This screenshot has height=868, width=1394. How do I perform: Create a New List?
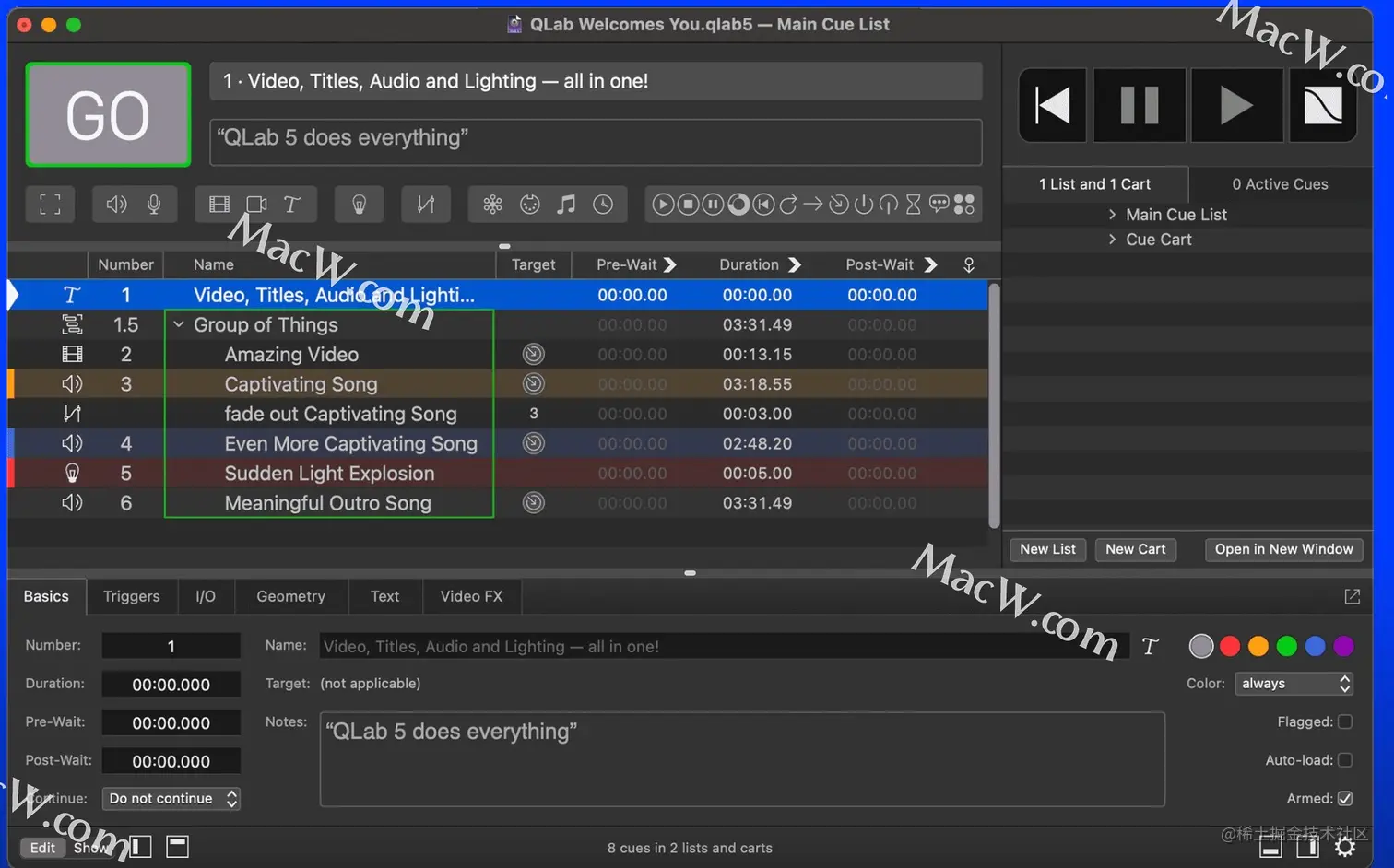(1048, 549)
